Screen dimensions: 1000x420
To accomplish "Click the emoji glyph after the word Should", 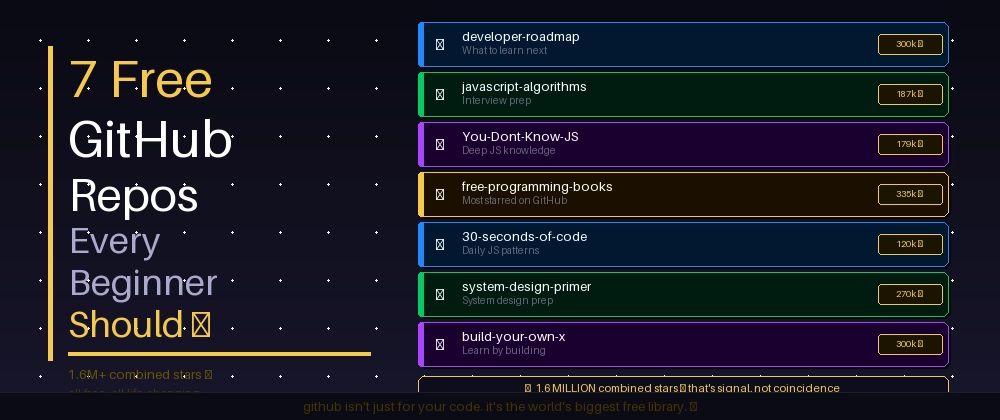I will tap(201, 325).
